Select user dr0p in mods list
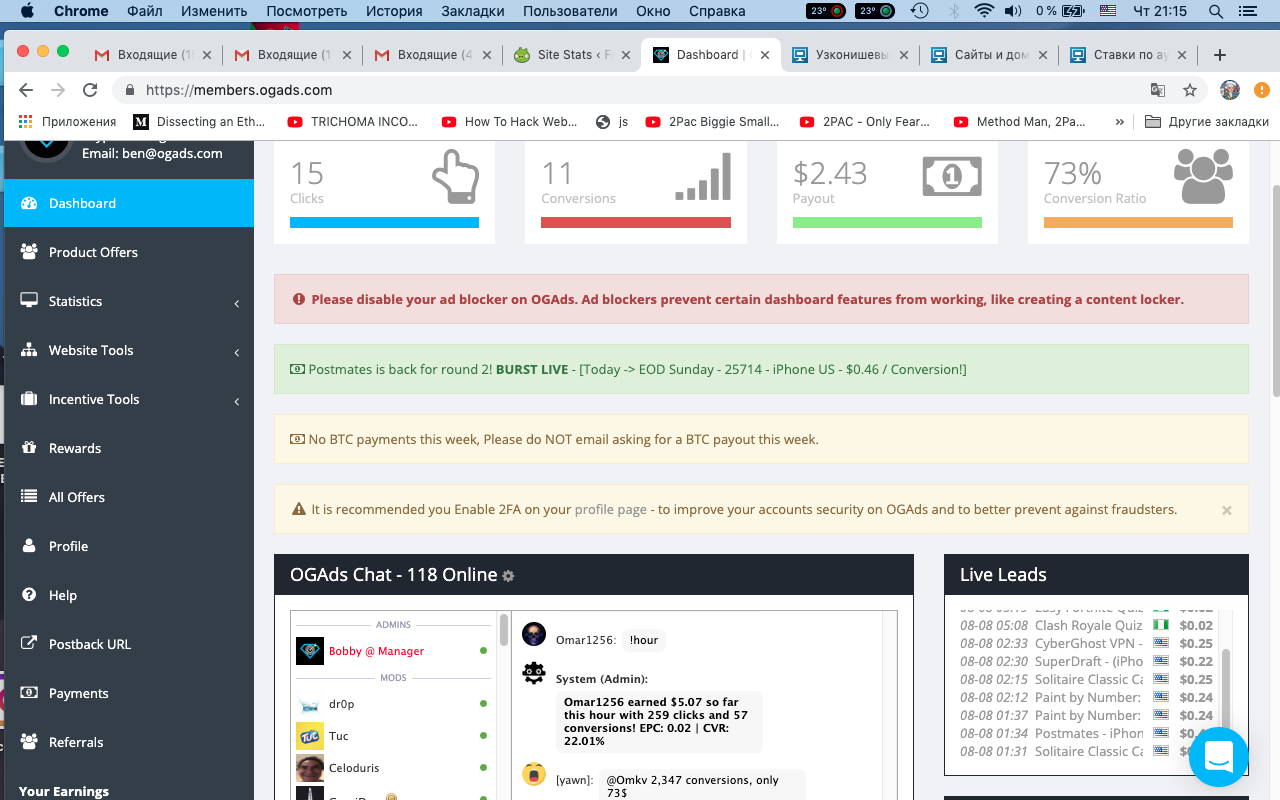 [x=341, y=704]
